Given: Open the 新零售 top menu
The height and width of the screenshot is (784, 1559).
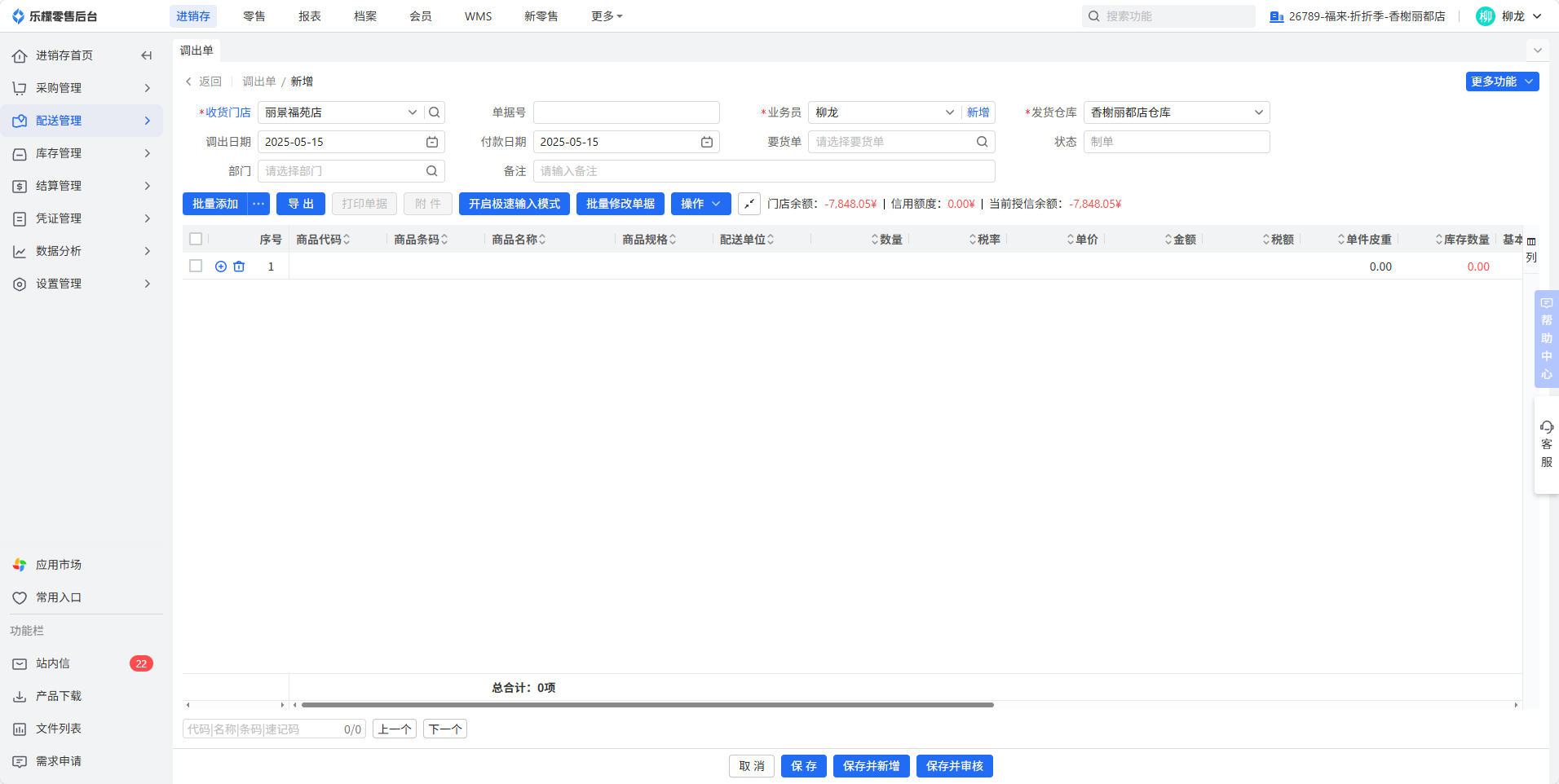Looking at the screenshot, I should coord(541,16).
